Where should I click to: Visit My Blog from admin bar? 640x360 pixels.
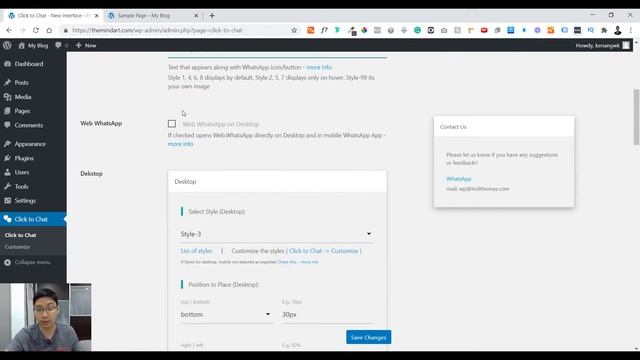[x=33, y=45]
